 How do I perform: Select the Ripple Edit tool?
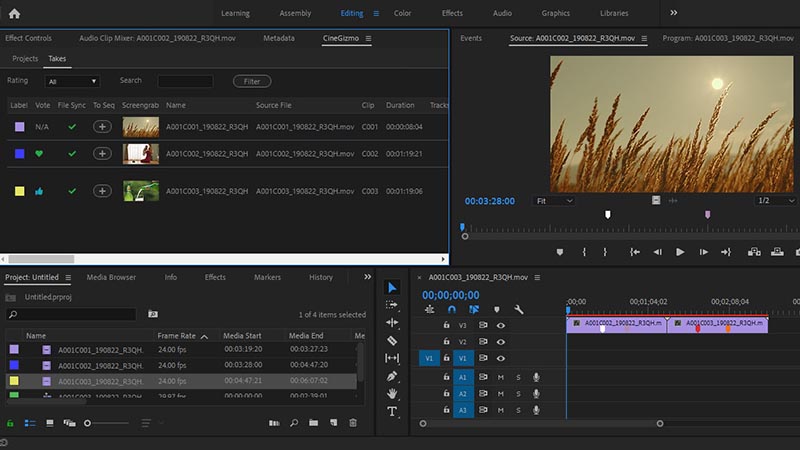coord(392,322)
